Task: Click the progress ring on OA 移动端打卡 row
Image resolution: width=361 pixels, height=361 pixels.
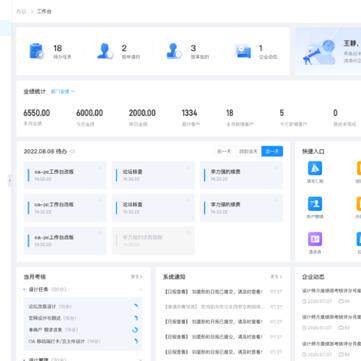Action: tap(136, 341)
